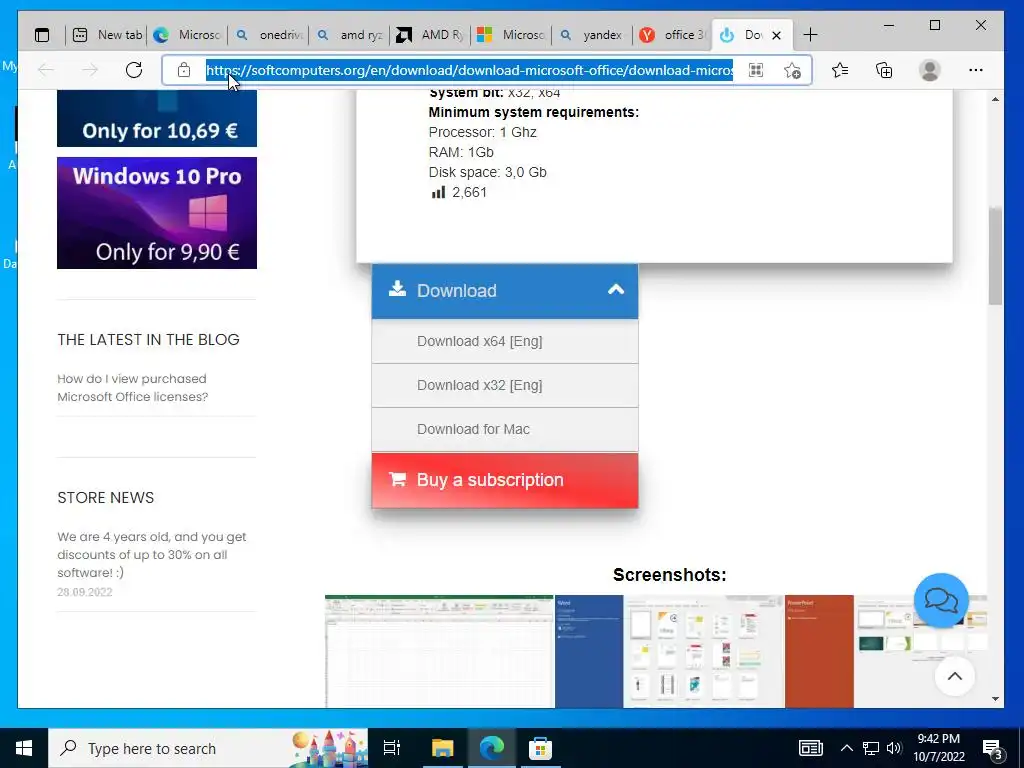Screen dimensions: 1024x768
Task: Click the back-to-top arrow button
Action: click(954, 677)
